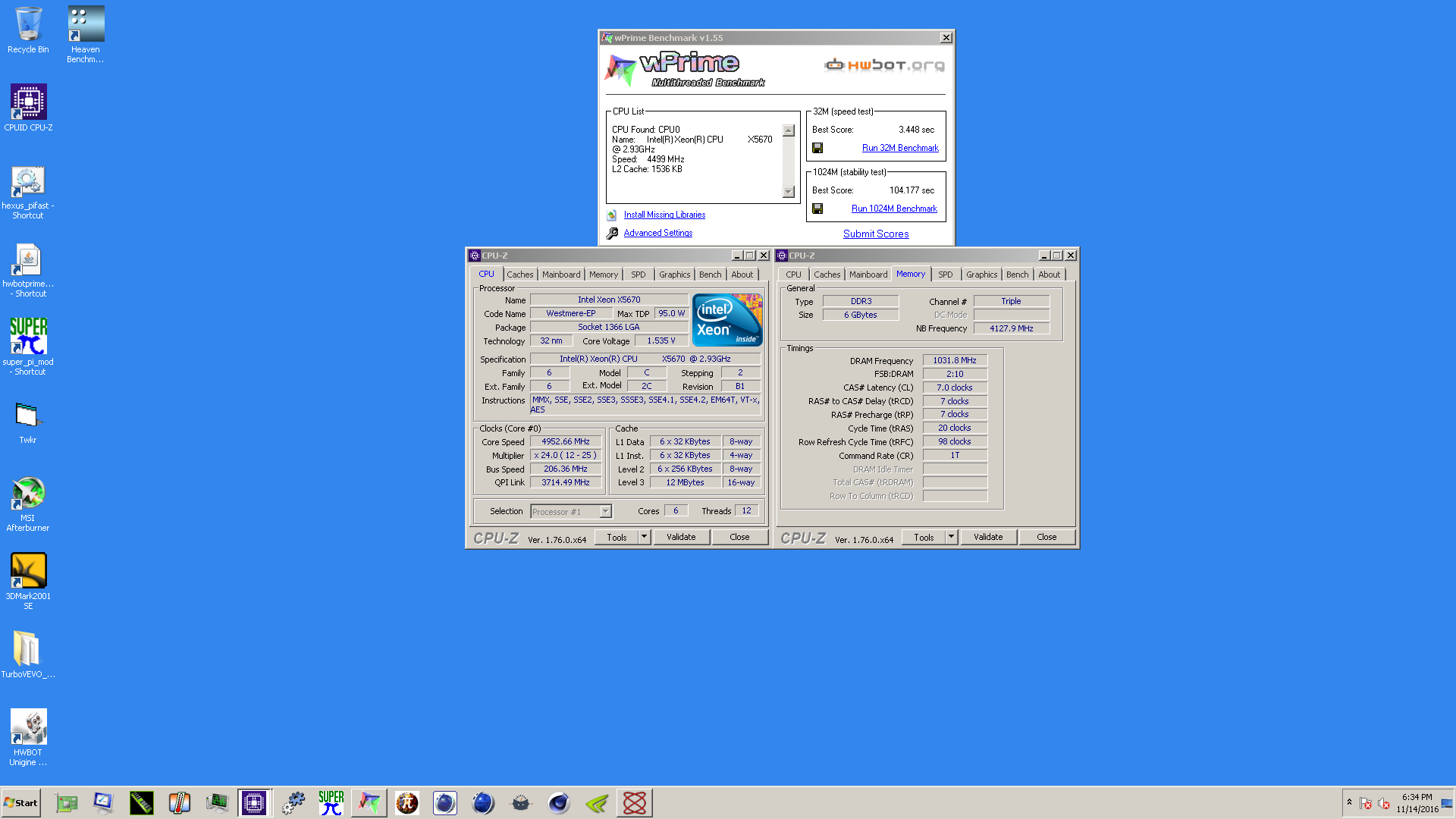Viewport: 1456px width, 819px height.
Task: Open Graphics tab in left CPU-Z window
Action: point(674,275)
